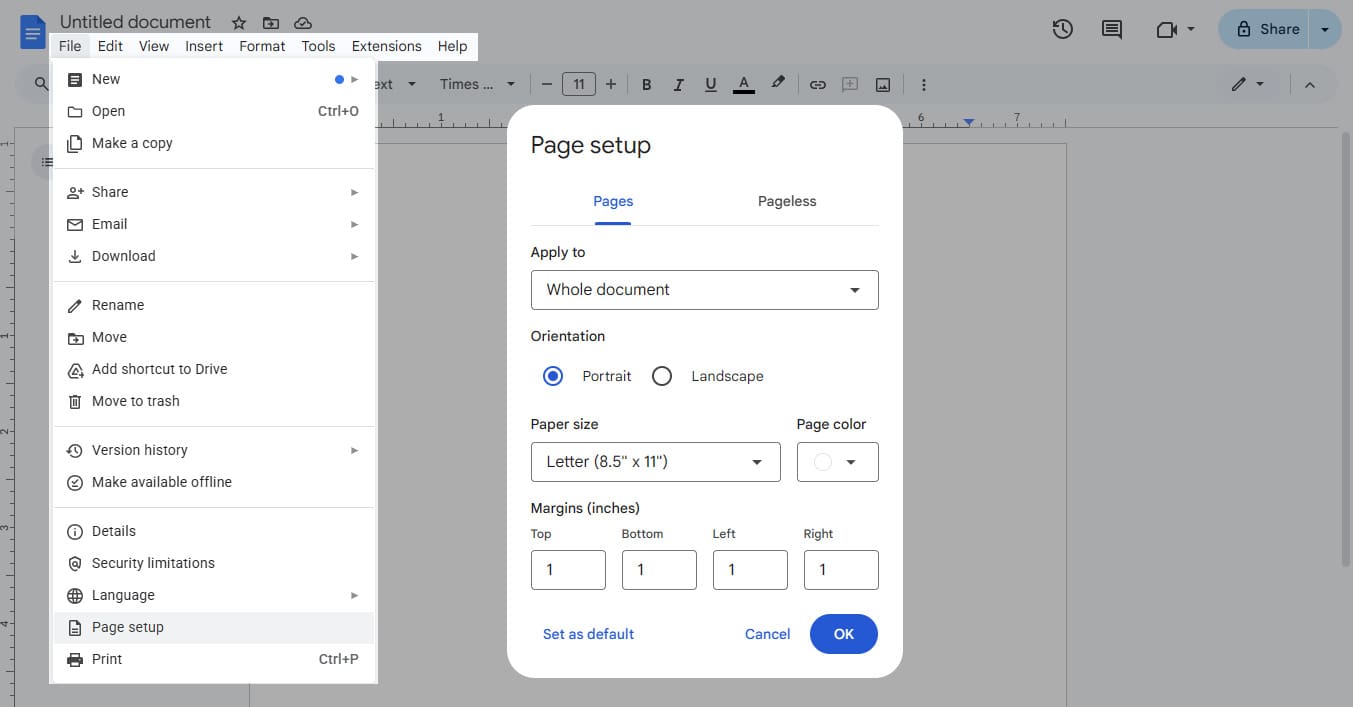Viewport: 1353px width, 707px height.
Task: Click Set as default in Page setup
Action: tap(588, 633)
